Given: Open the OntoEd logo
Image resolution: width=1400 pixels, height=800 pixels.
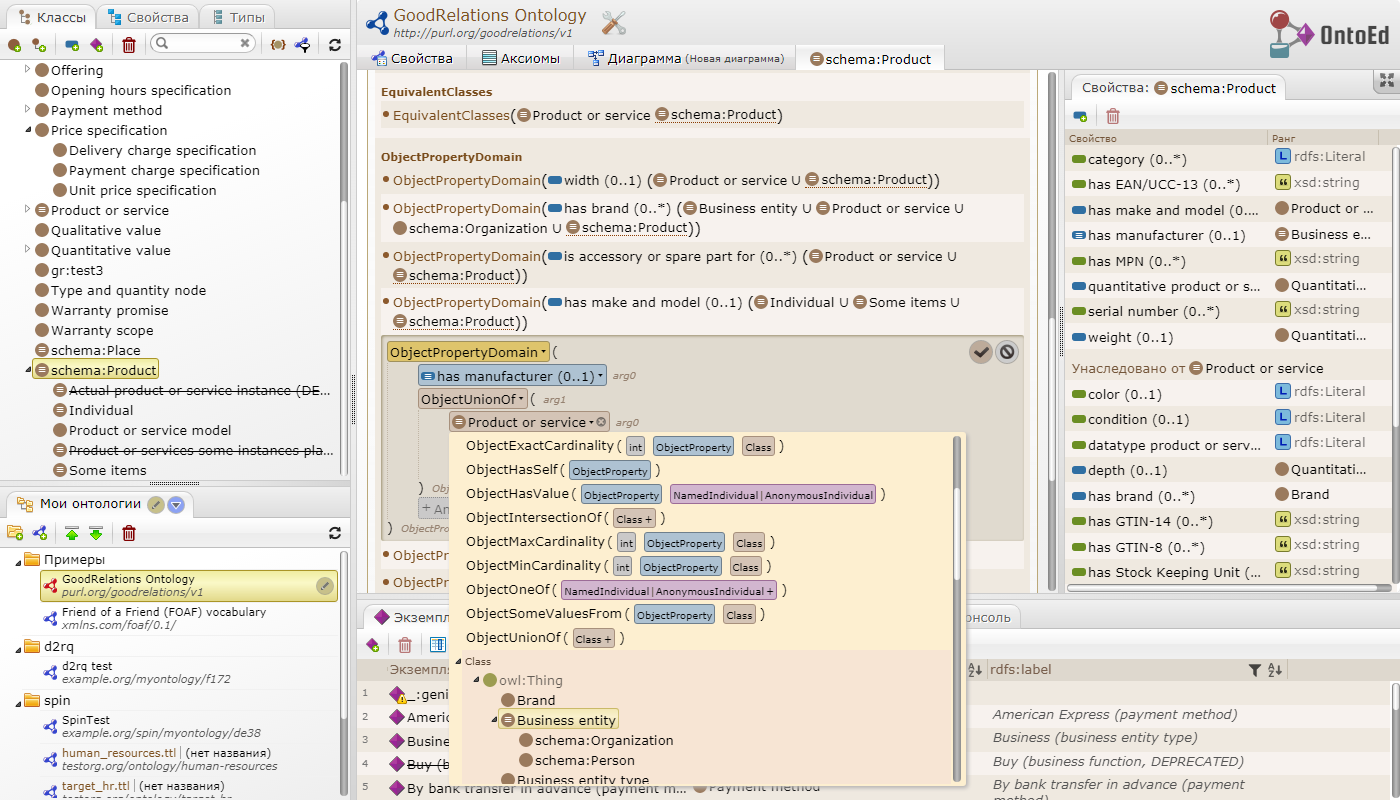Looking at the screenshot, I should click(1329, 32).
